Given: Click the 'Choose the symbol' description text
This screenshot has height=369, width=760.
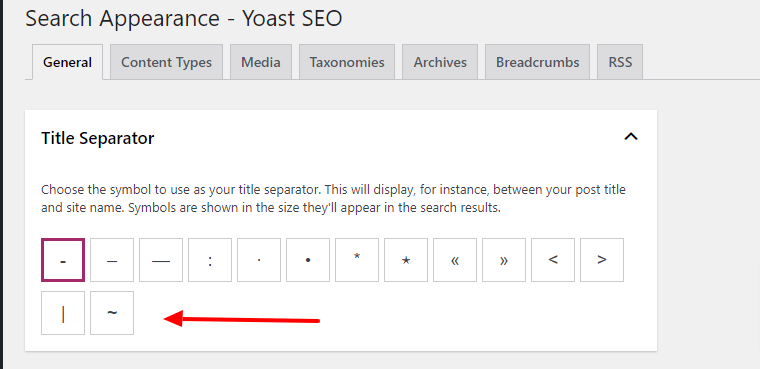Looking at the screenshot, I should click(x=333, y=199).
